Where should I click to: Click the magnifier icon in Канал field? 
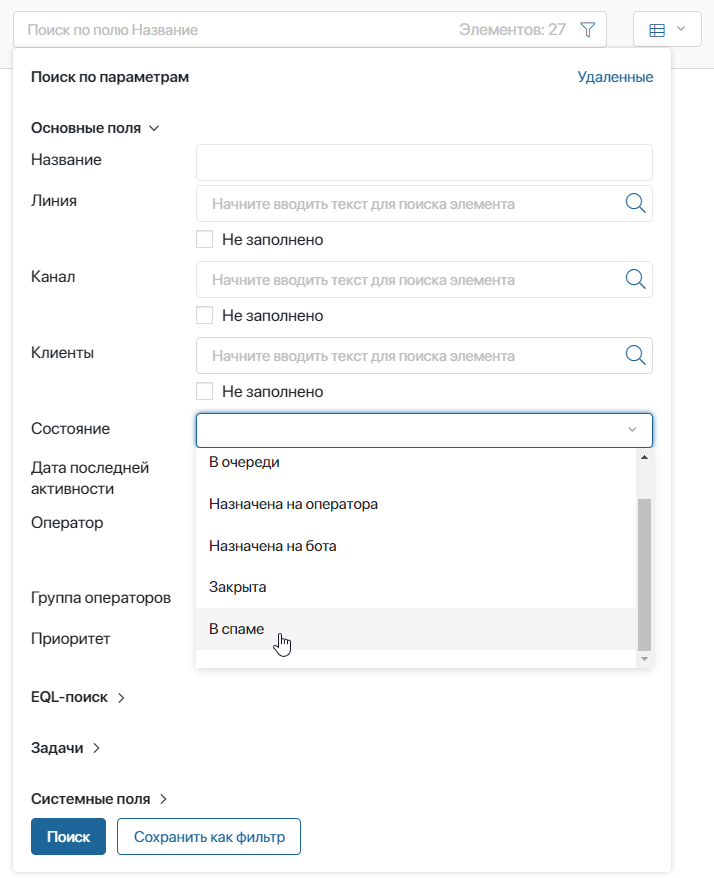click(635, 279)
